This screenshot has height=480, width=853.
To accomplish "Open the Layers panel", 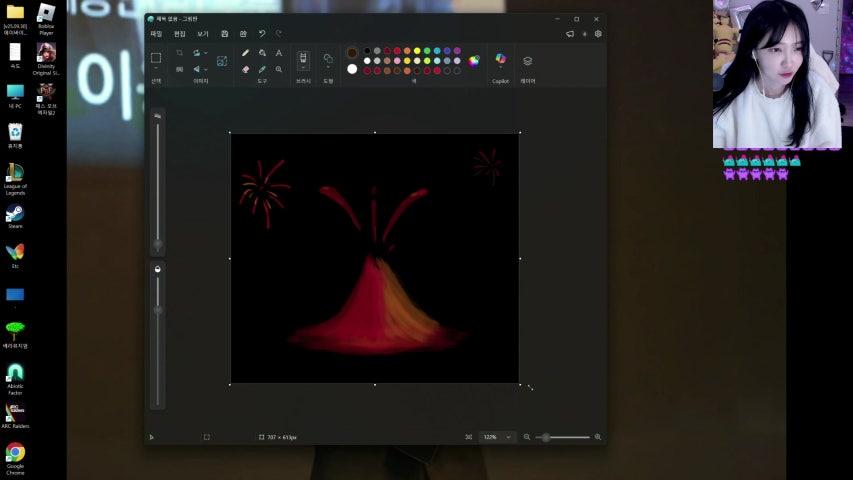I will 528,61.
